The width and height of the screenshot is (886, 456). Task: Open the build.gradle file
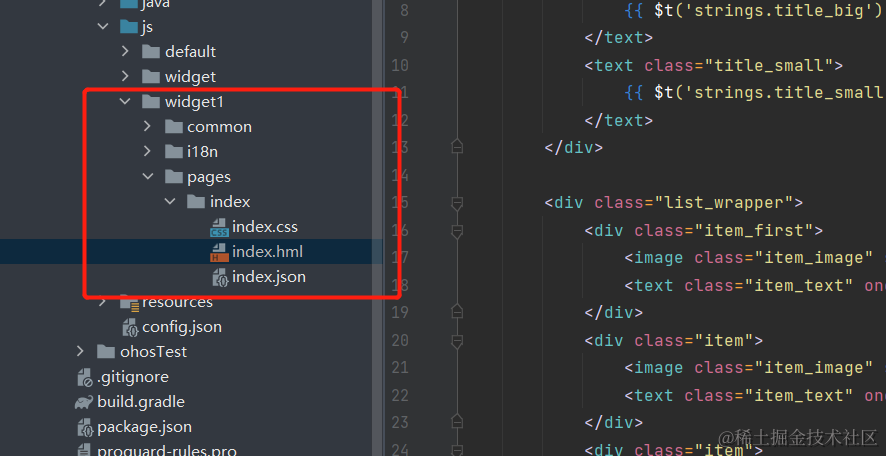tap(141, 402)
